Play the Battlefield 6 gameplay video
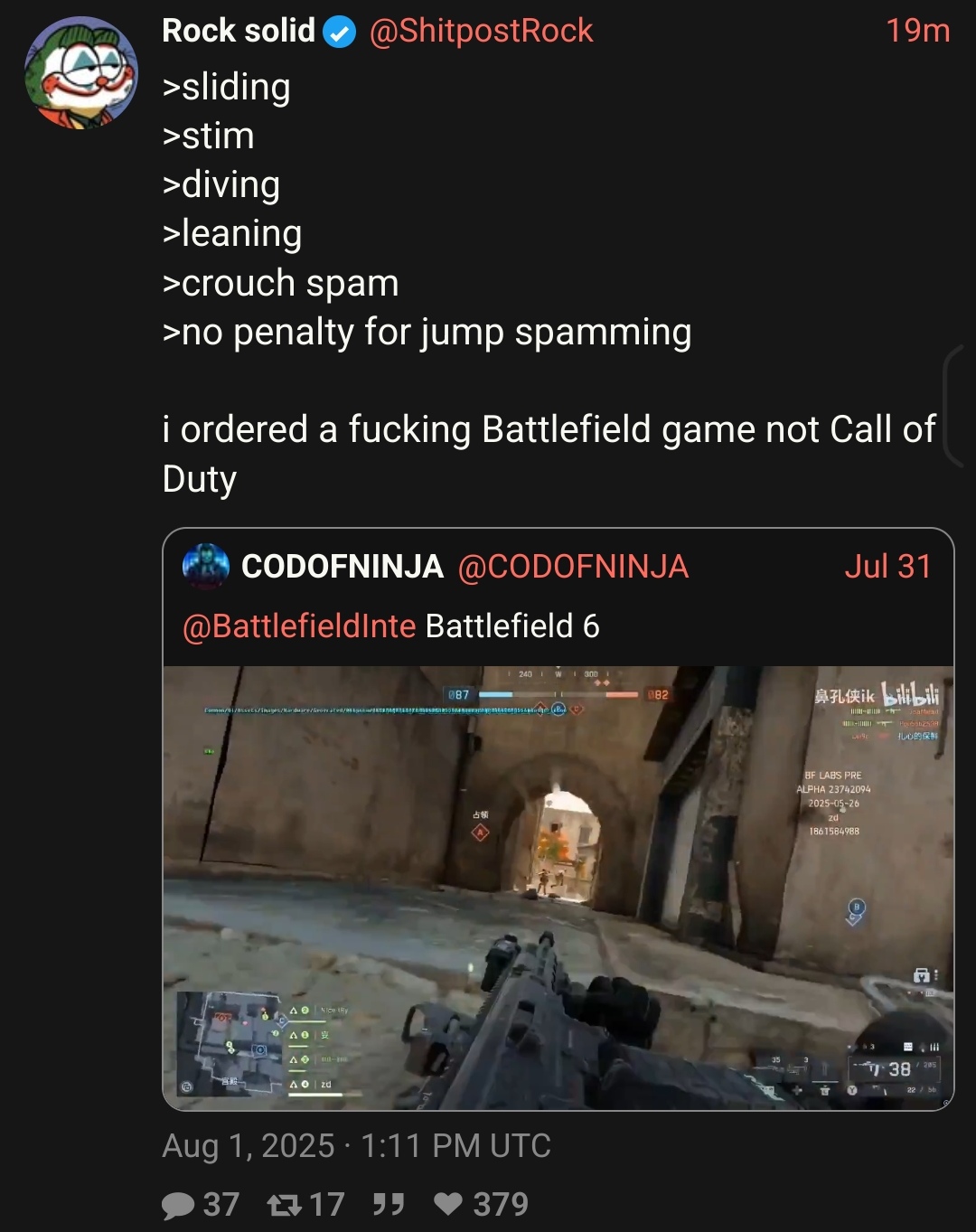This screenshot has width=976, height=1232. [x=558, y=888]
